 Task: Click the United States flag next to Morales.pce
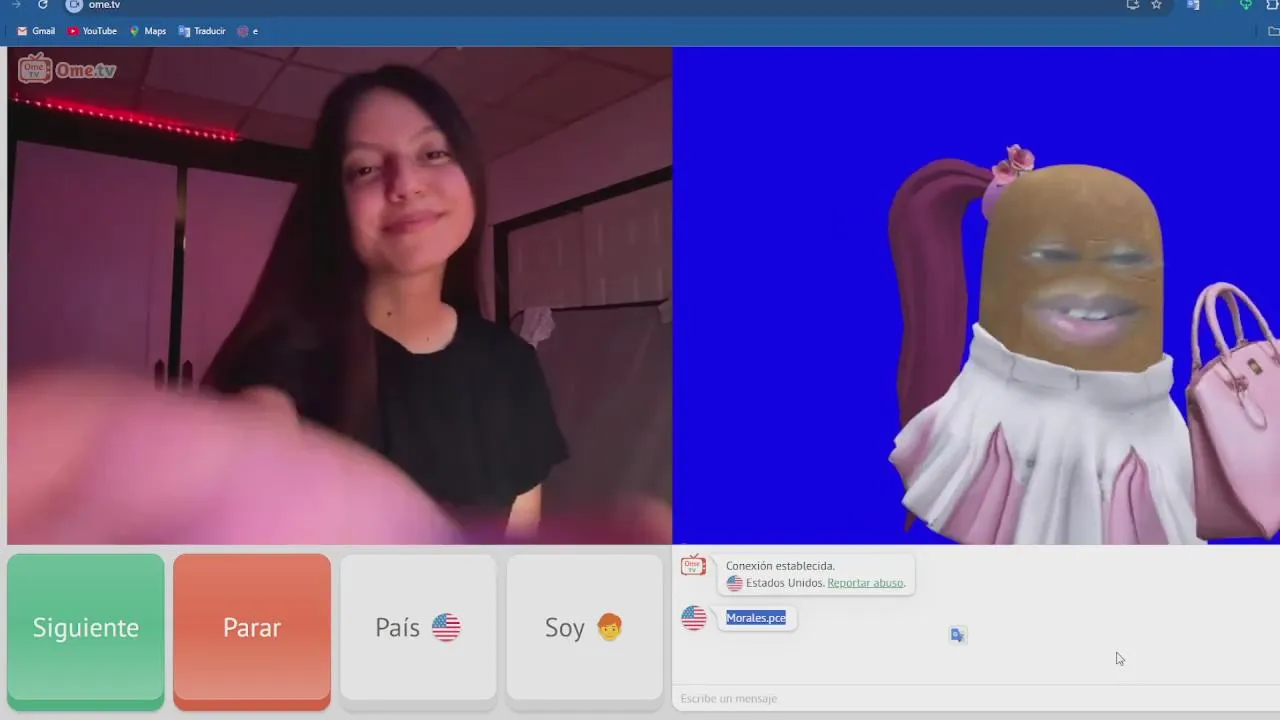click(x=694, y=618)
